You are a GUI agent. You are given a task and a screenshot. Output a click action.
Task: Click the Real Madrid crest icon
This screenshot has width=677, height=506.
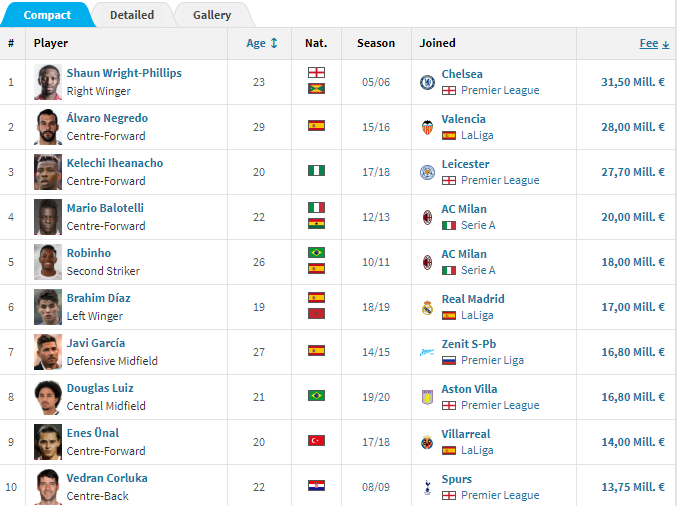pos(427,307)
